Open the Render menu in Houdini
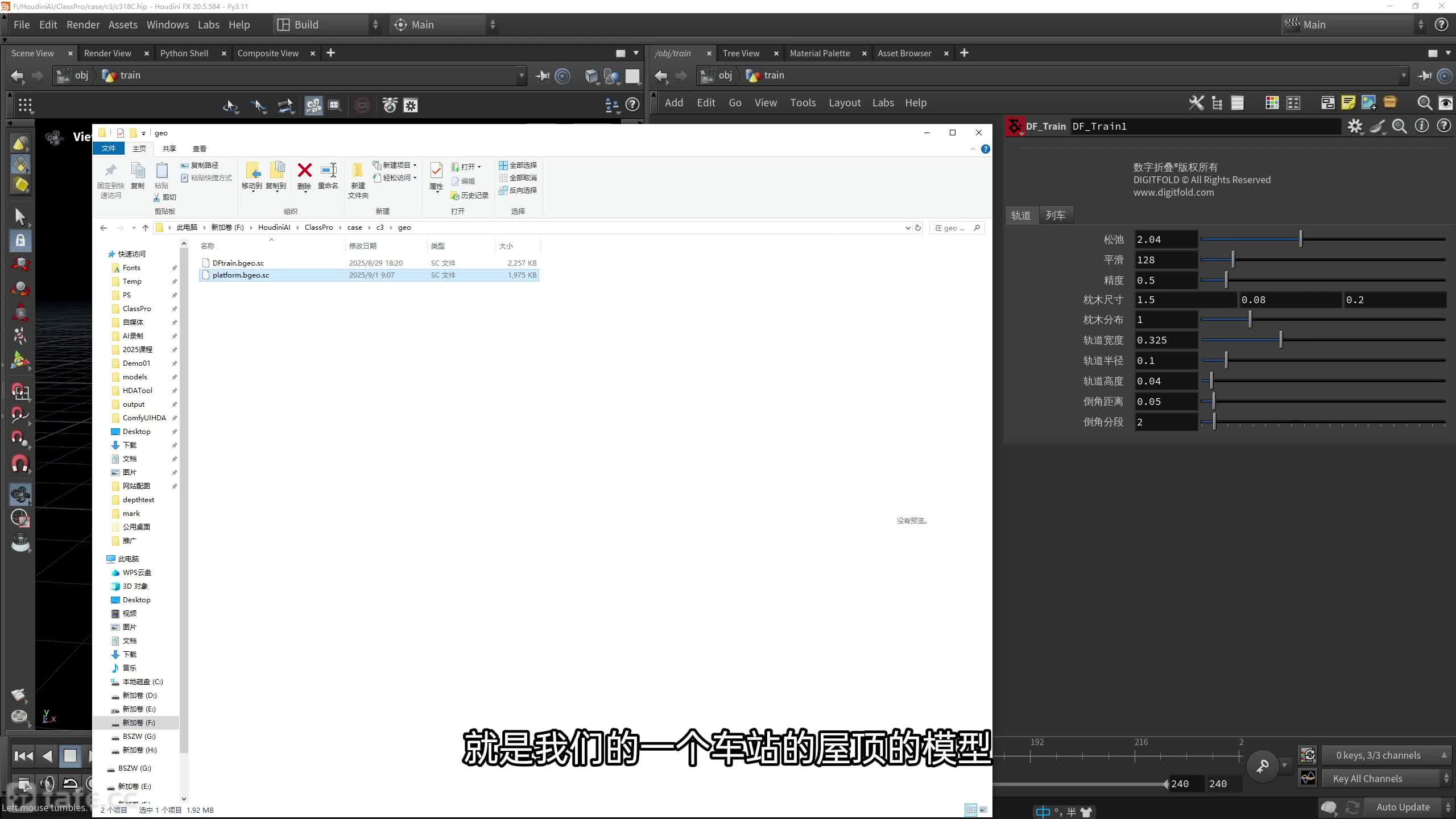The image size is (1456, 819). click(83, 24)
